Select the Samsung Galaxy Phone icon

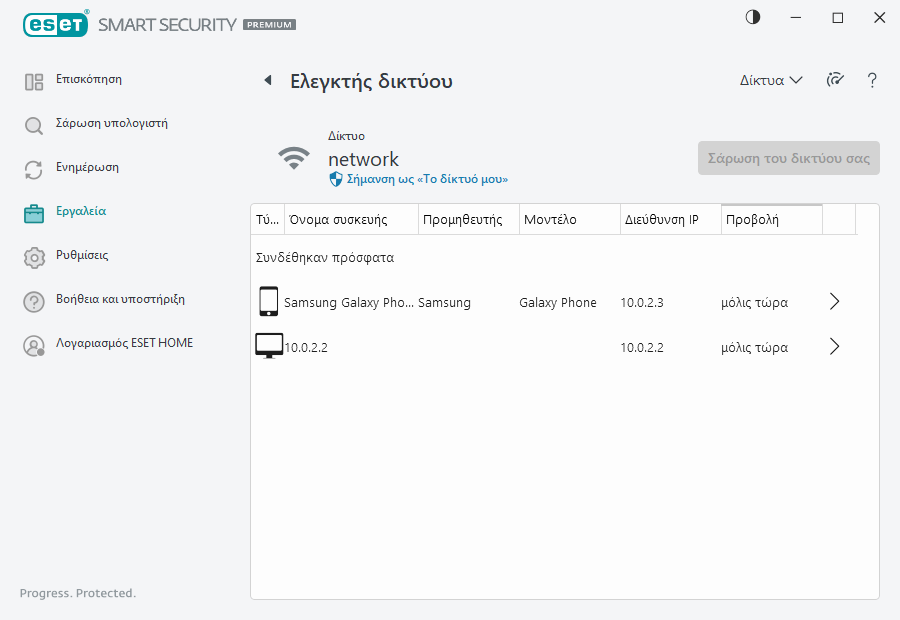coord(268,302)
